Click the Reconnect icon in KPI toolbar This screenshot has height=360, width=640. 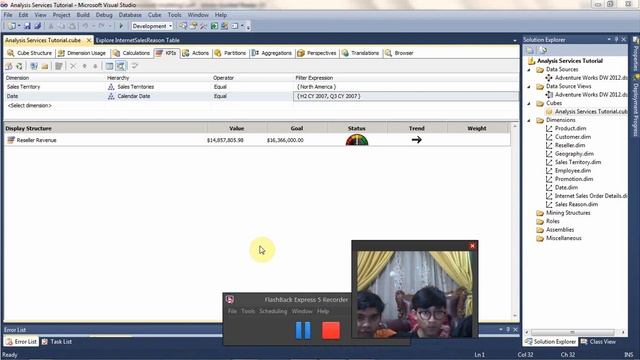pyautogui.click(x=19, y=66)
